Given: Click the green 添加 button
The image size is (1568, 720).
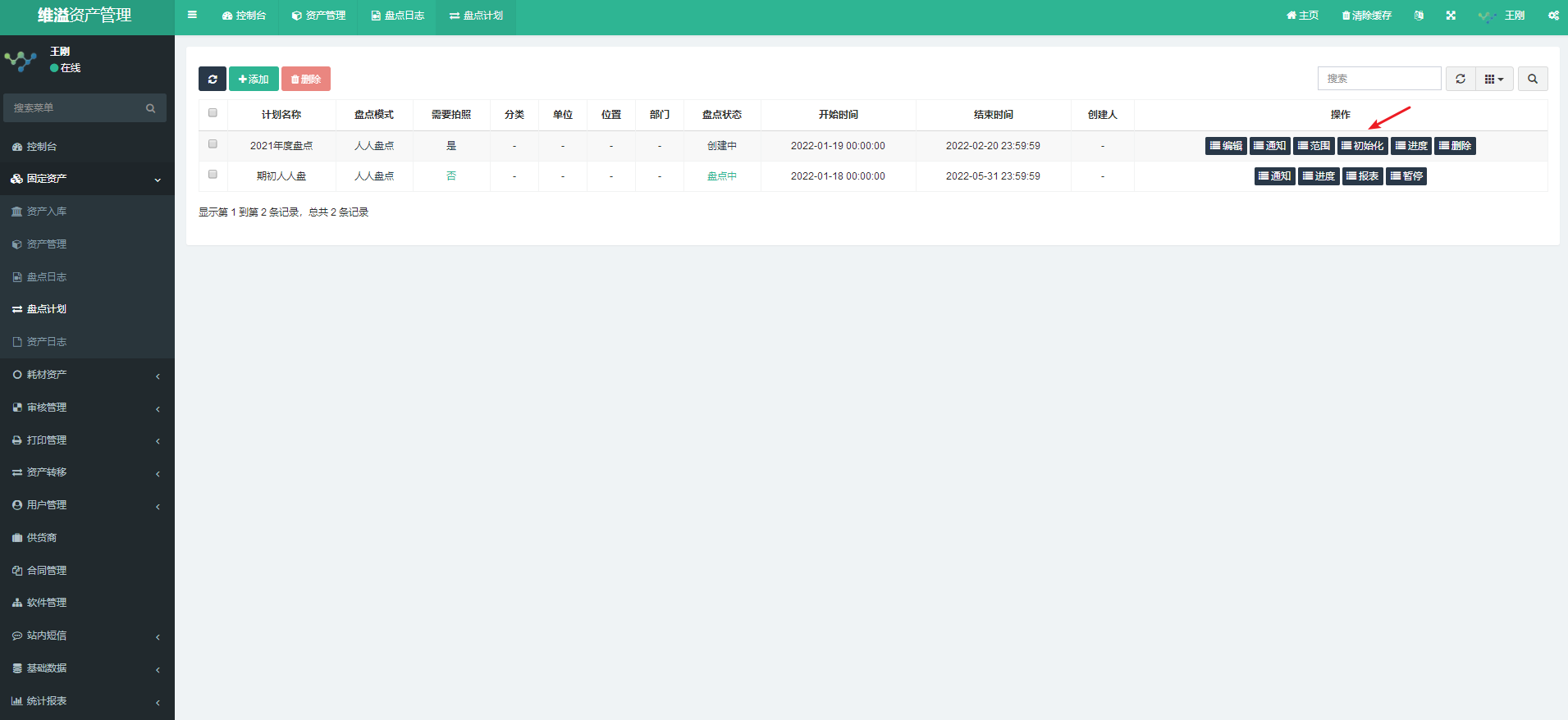Looking at the screenshot, I should [254, 79].
